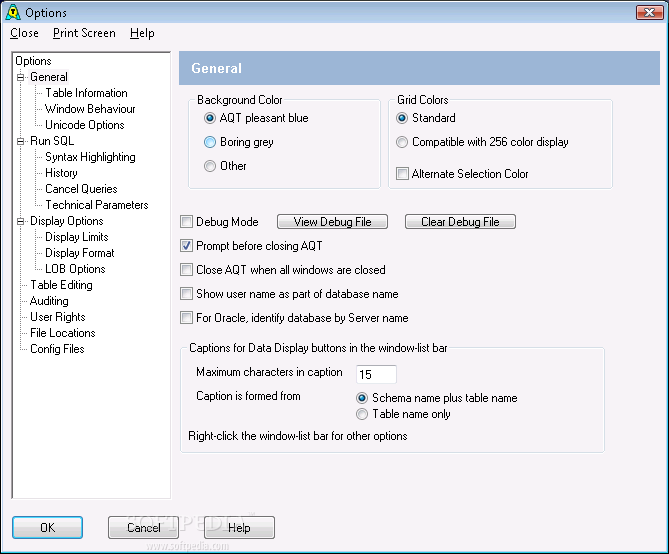Open Config Files settings
669x554 pixels.
click(x=57, y=349)
